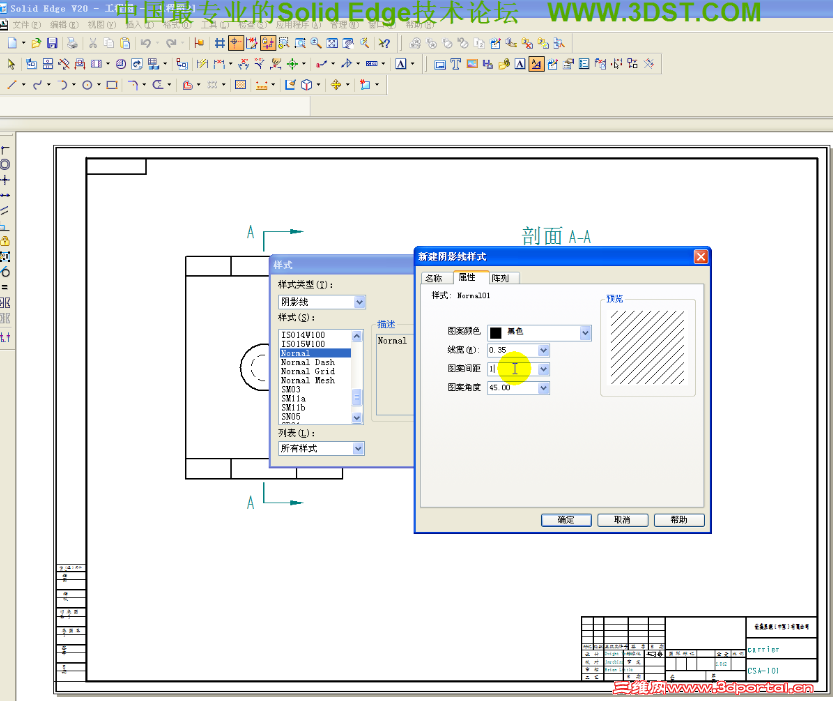The image size is (833, 701).
Task: Click the image insert picture icon
Action: pyautogui.click(x=472, y=64)
